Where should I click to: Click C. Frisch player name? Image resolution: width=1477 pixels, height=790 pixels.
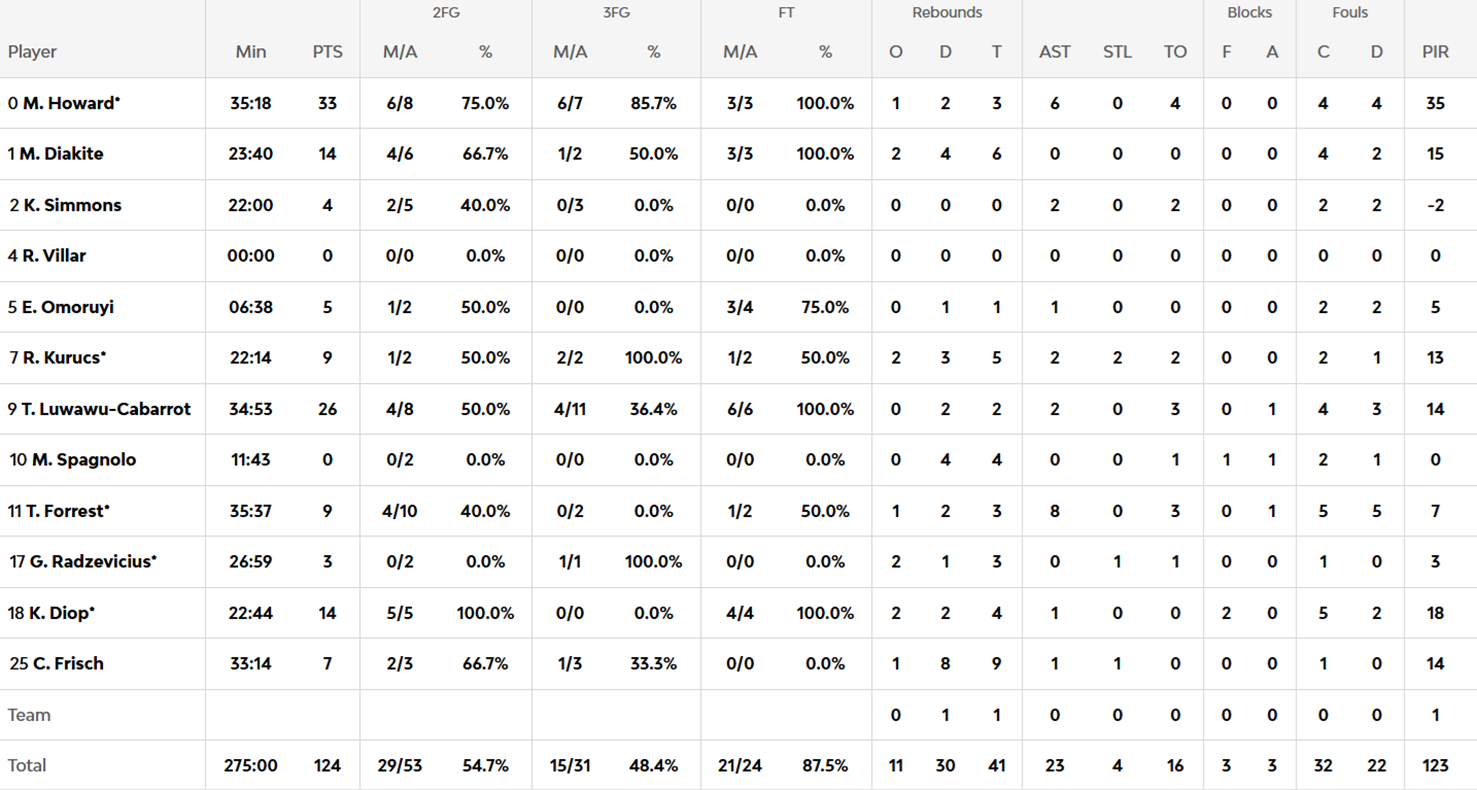coord(67,663)
